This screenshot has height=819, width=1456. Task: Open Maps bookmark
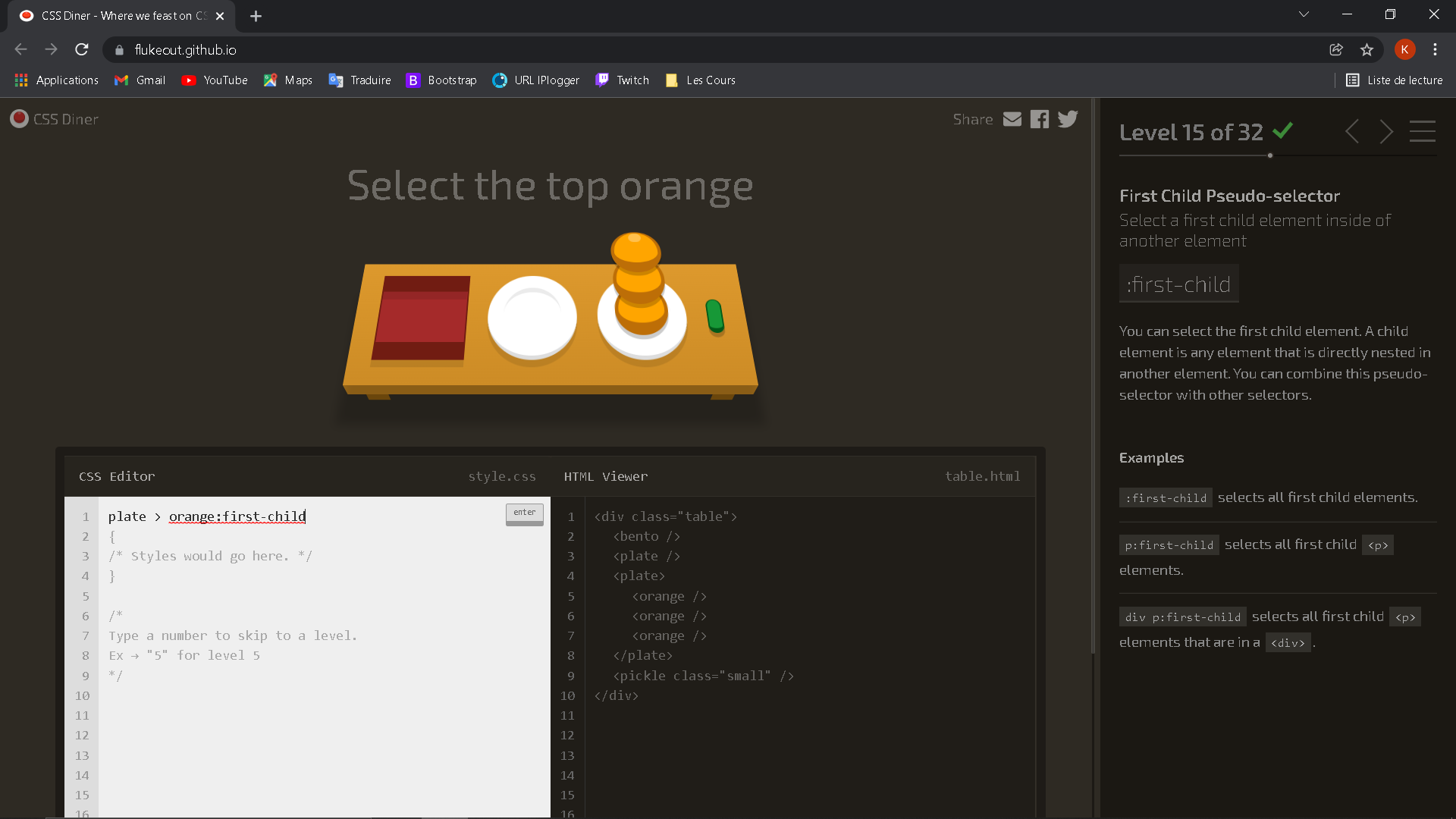pos(287,80)
